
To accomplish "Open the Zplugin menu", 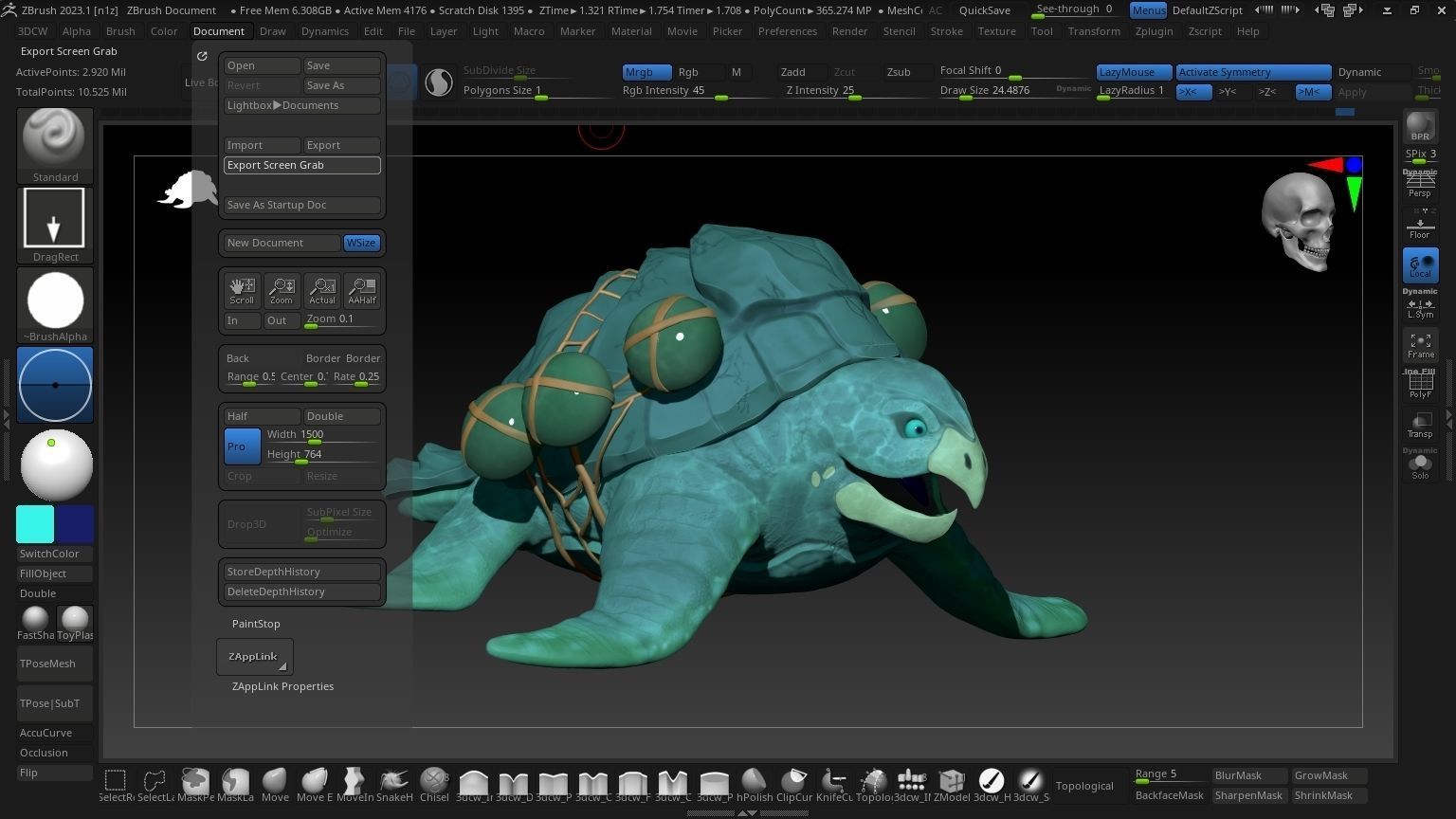I will point(1154,30).
